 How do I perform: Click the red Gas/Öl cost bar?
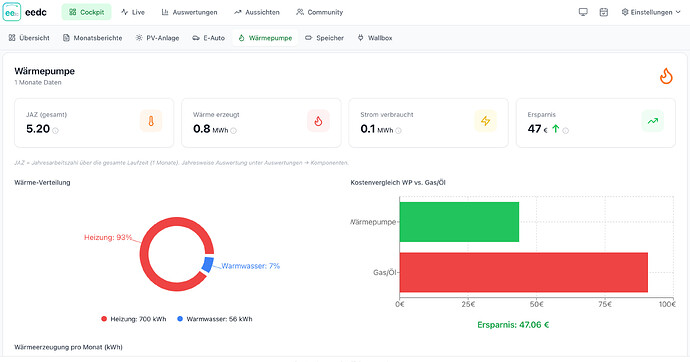coord(524,272)
